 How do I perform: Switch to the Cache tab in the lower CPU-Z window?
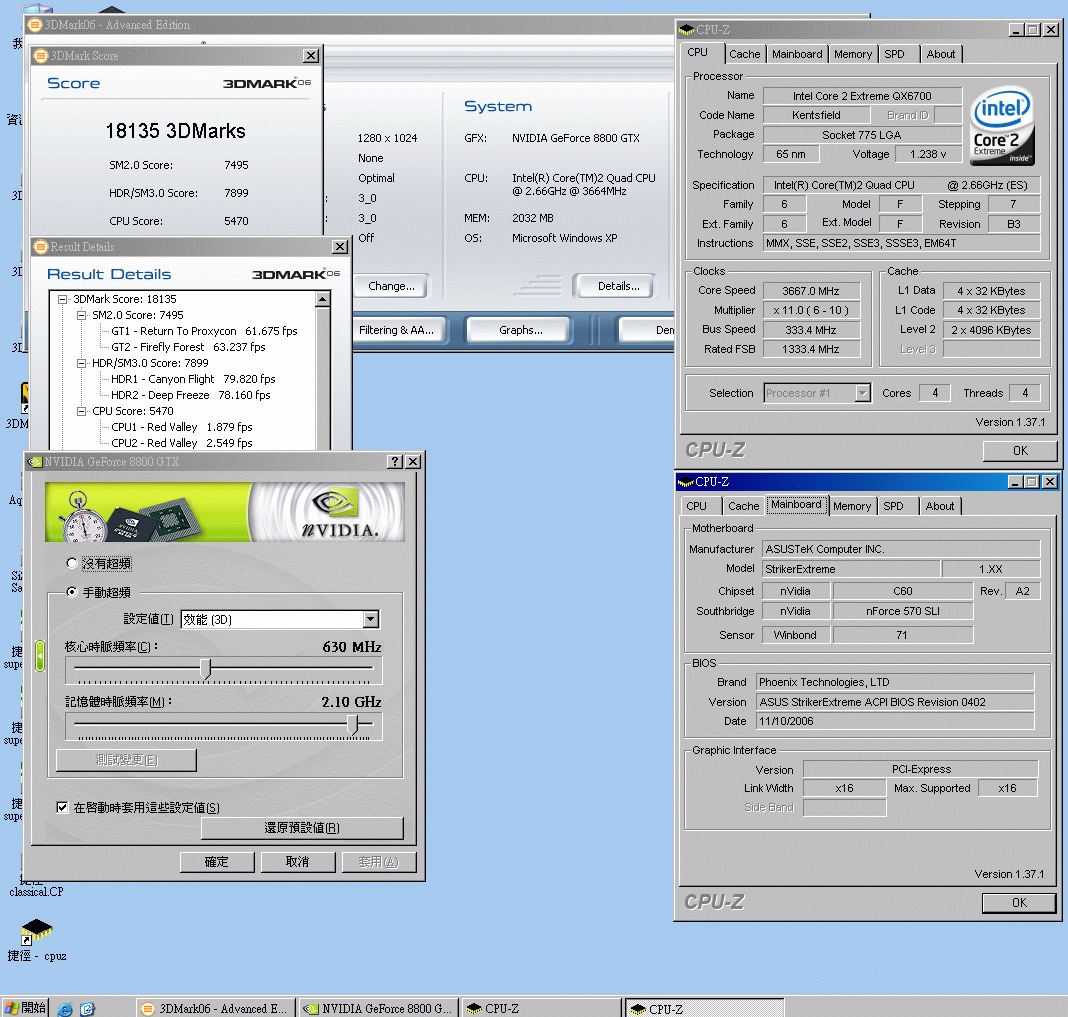(x=743, y=506)
